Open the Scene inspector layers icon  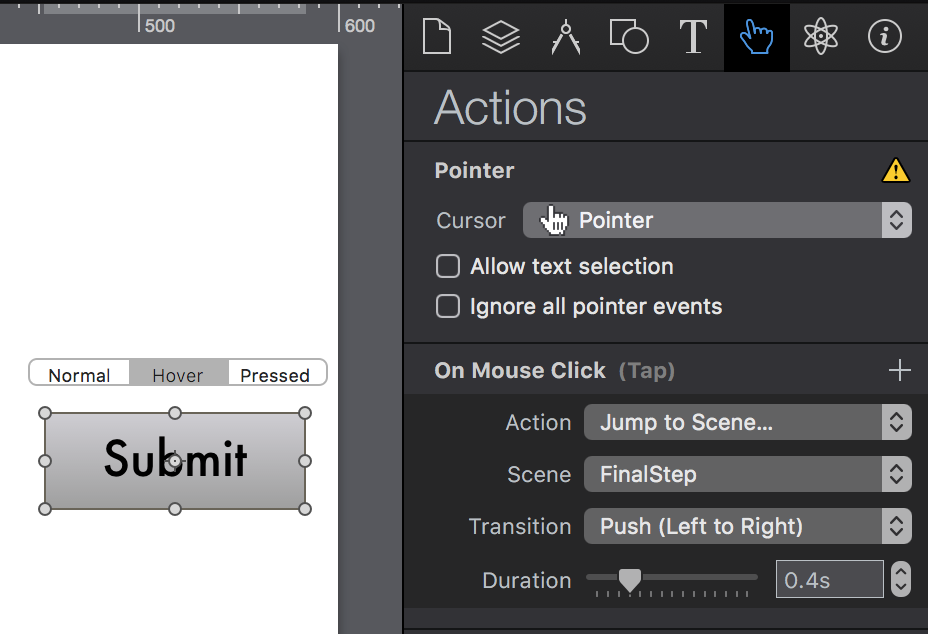pyautogui.click(x=501, y=37)
